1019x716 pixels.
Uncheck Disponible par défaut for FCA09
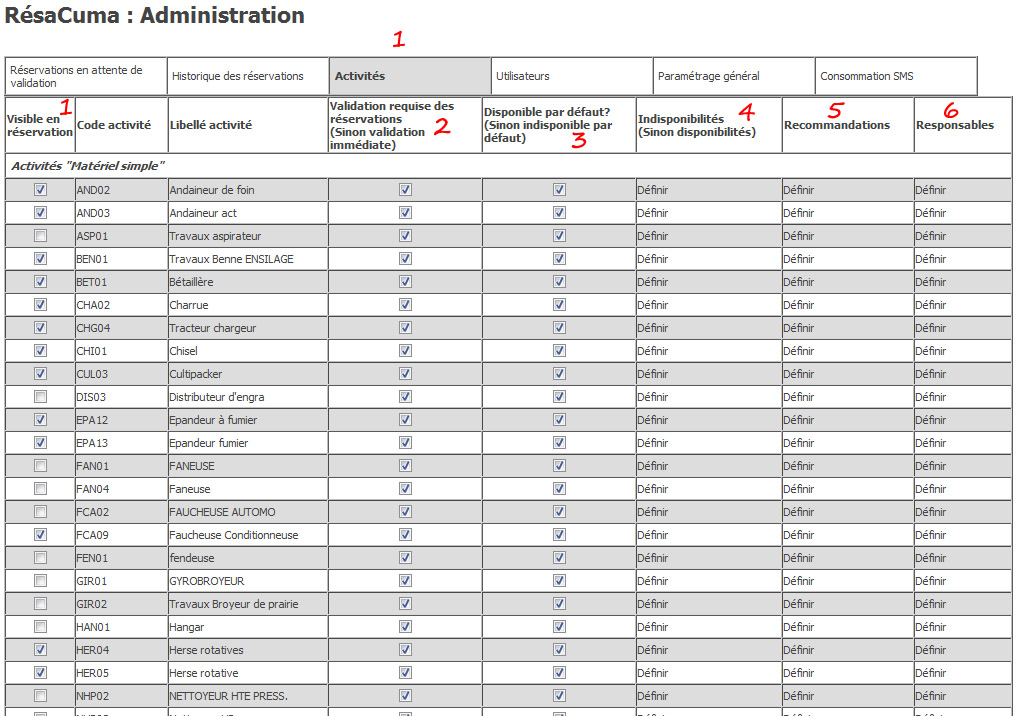point(559,535)
